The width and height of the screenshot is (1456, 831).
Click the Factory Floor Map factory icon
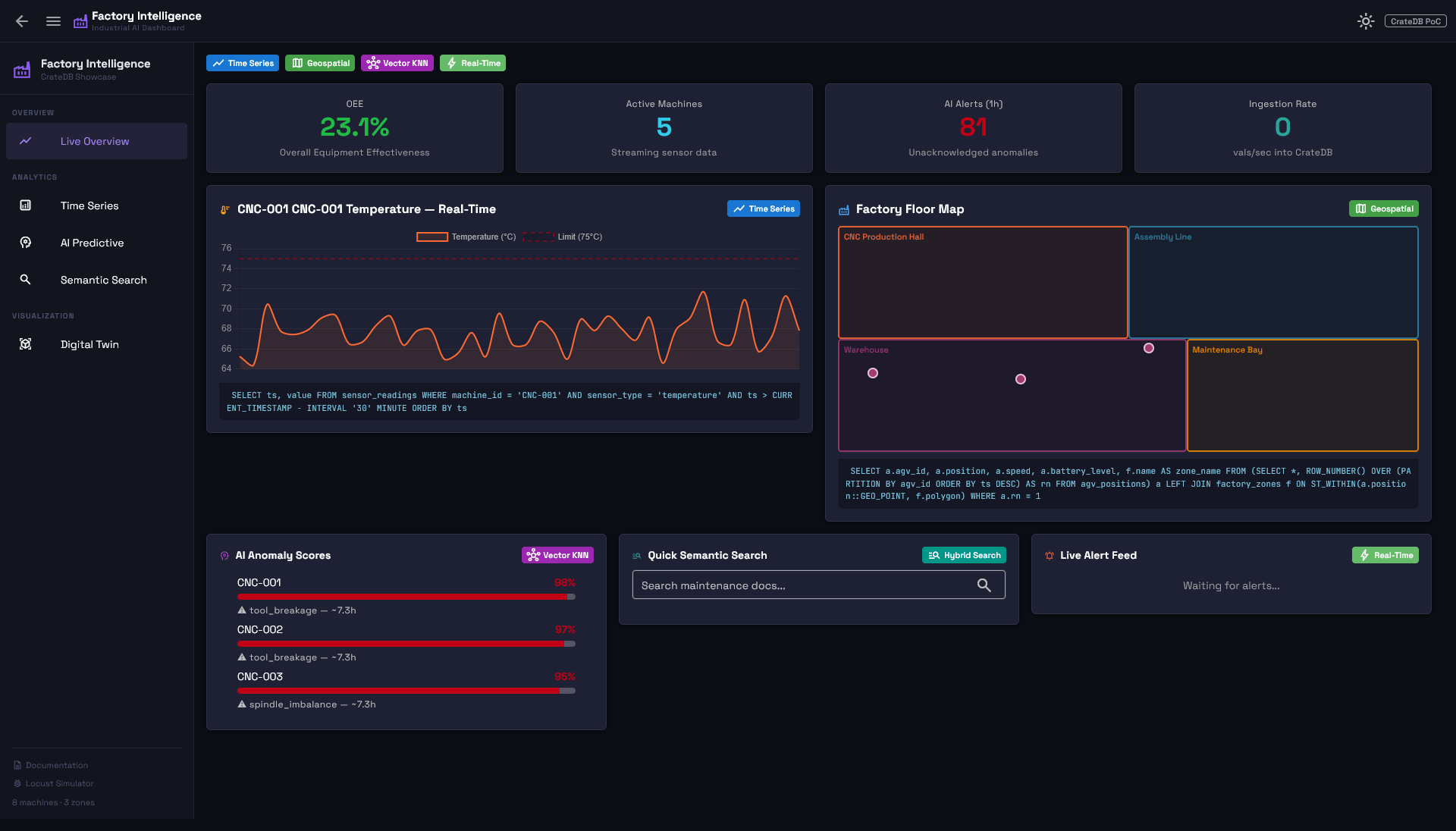click(x=844, y=210)
